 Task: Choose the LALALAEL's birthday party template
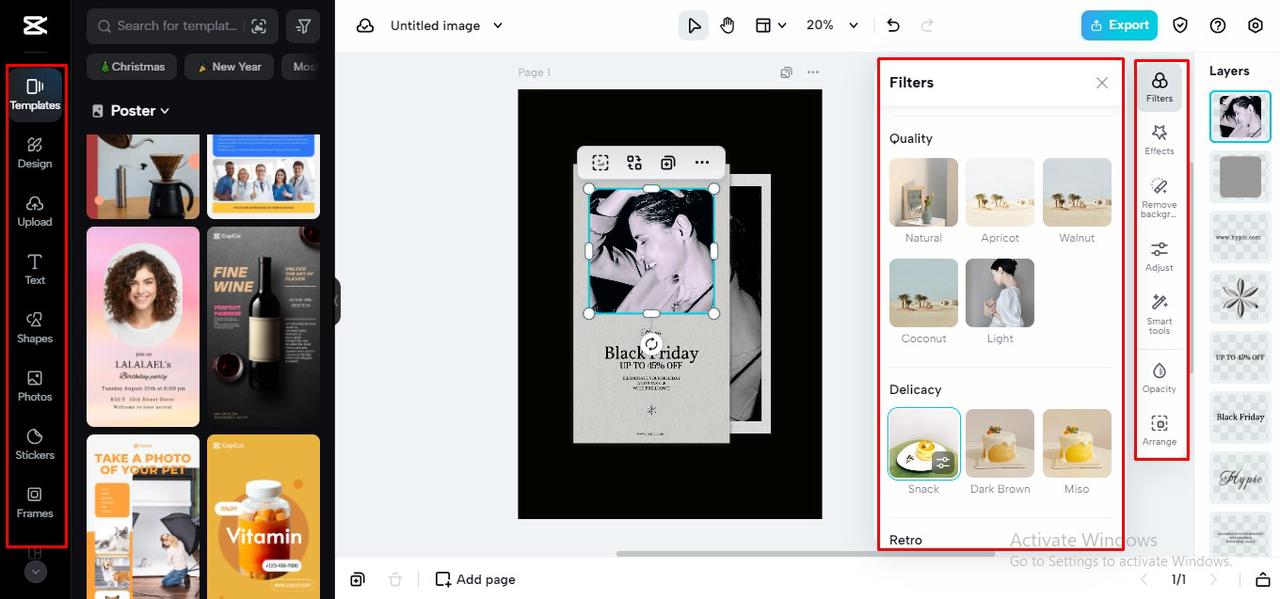point(143,327)
